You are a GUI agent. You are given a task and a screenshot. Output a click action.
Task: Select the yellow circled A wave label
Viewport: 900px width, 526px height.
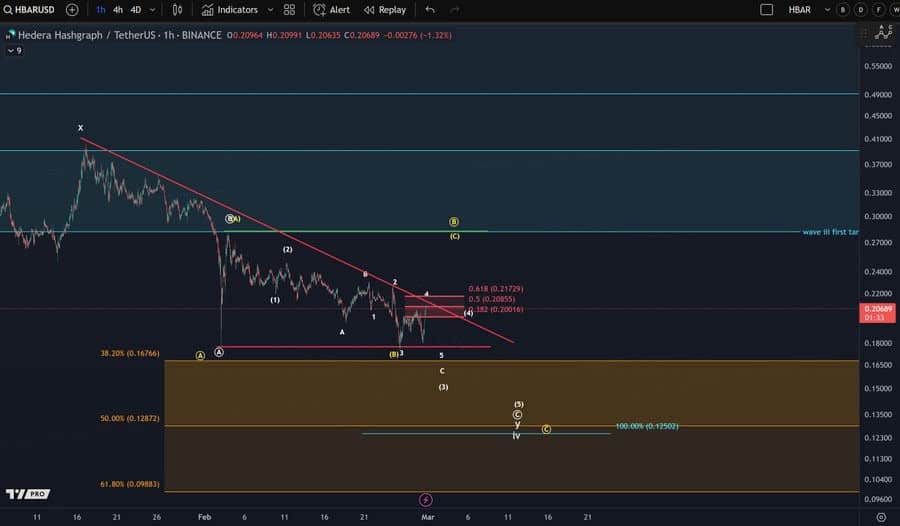coord(200,355)
